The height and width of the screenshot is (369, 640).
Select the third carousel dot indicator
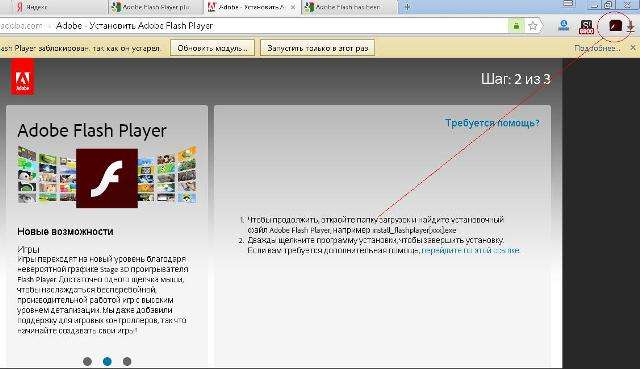tap(127, 361)
